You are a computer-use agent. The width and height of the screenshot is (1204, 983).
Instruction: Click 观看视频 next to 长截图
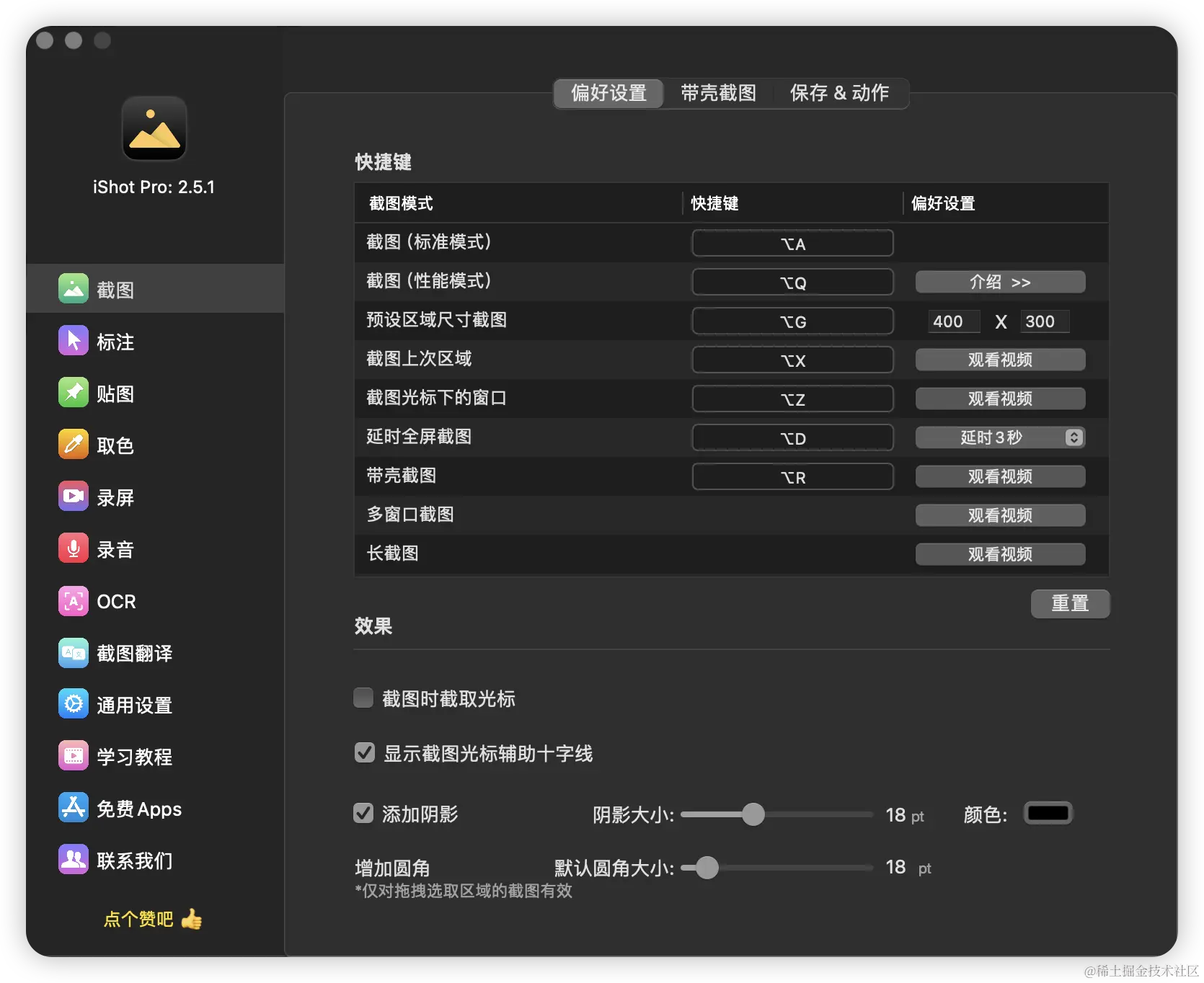click(1000, 553)
